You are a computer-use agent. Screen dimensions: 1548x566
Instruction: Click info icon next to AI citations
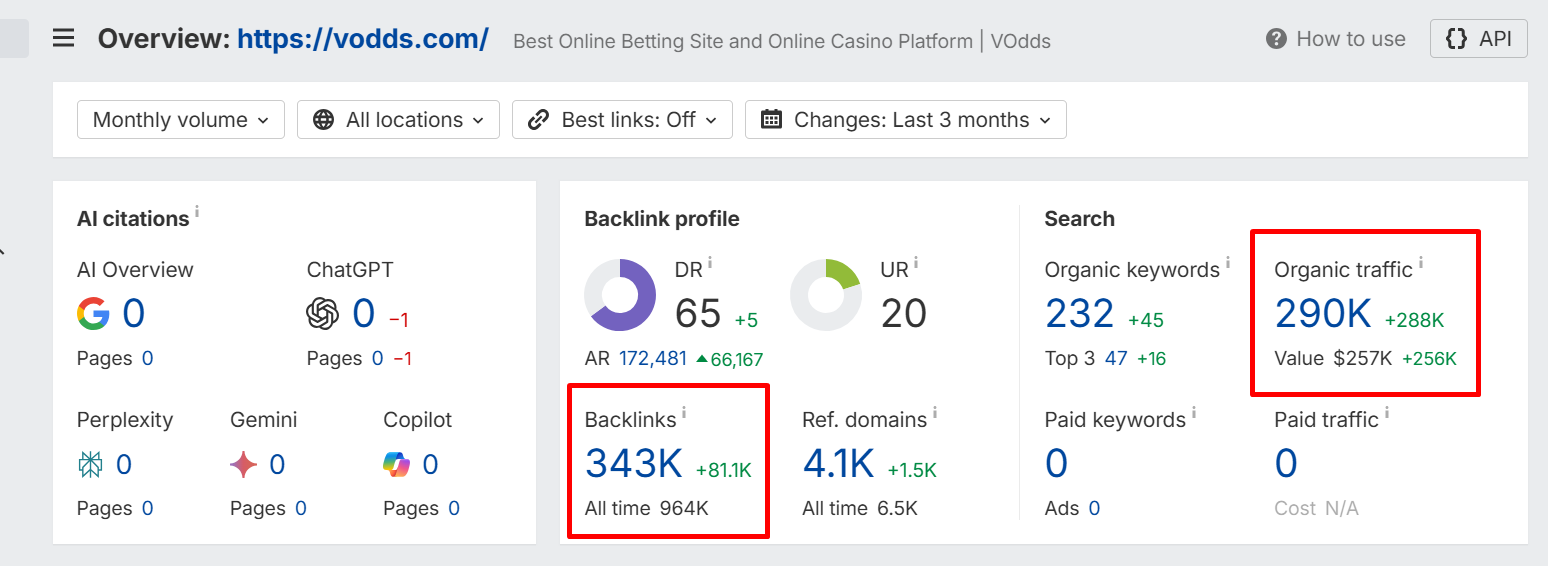click(197, 212)
